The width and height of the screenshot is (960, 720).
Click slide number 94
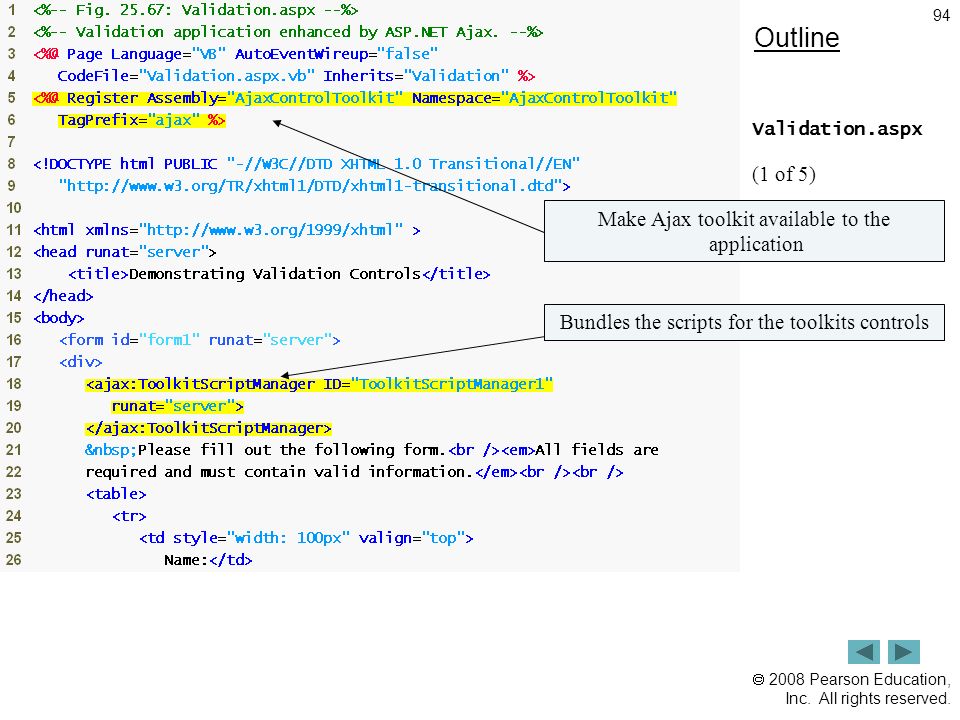(x=941, y=15)
